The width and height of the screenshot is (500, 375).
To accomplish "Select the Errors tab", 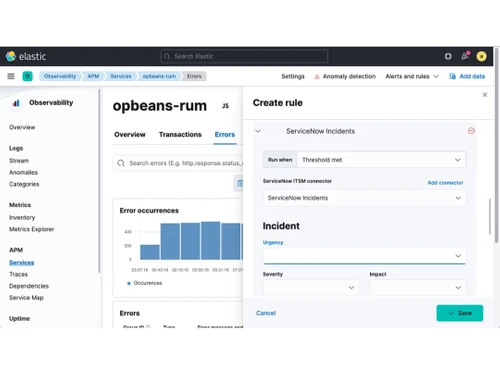I will [x=225, y=134].
